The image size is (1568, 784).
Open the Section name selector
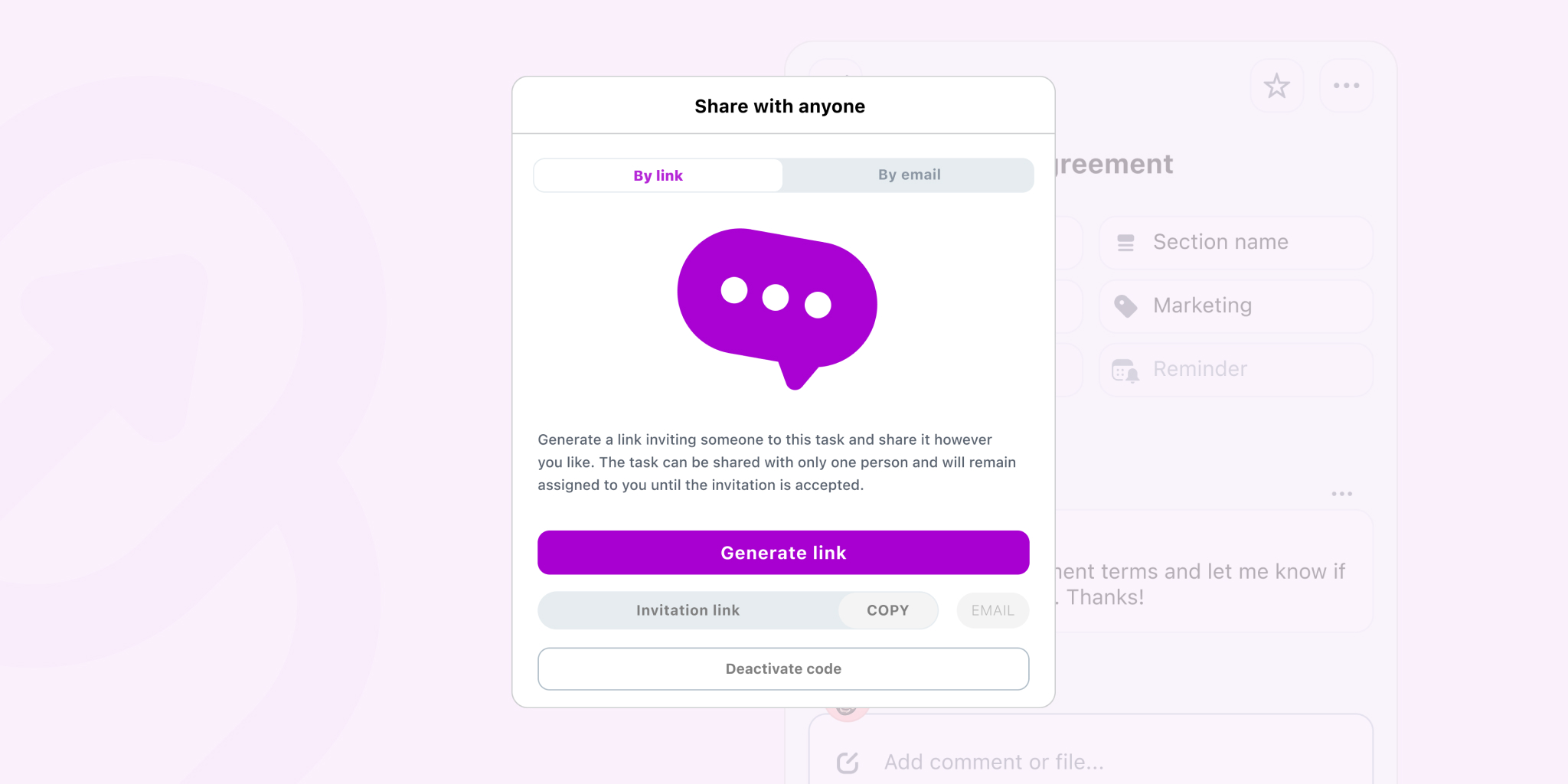[x=1234, y=242]
